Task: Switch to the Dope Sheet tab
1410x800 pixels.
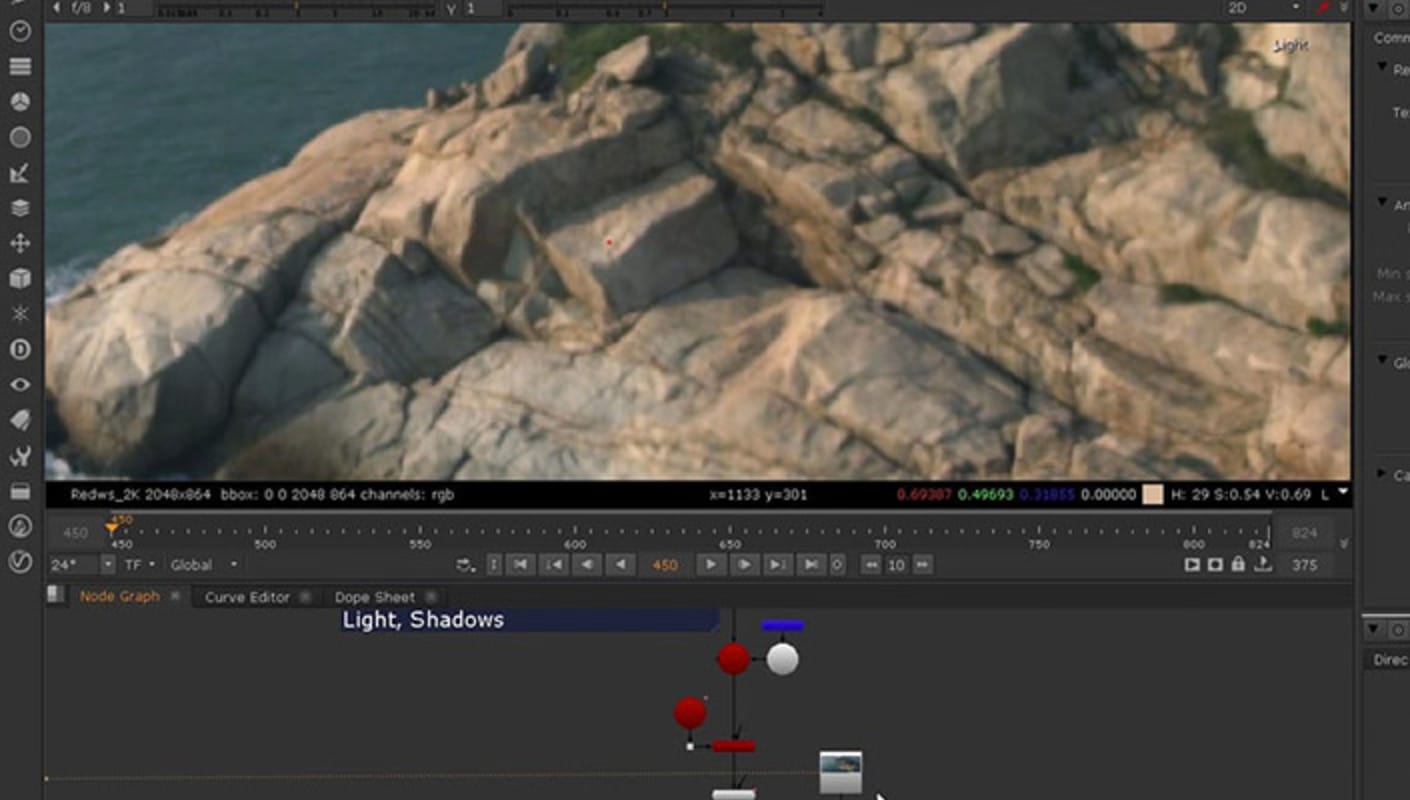Action: [x=375, y=597]
